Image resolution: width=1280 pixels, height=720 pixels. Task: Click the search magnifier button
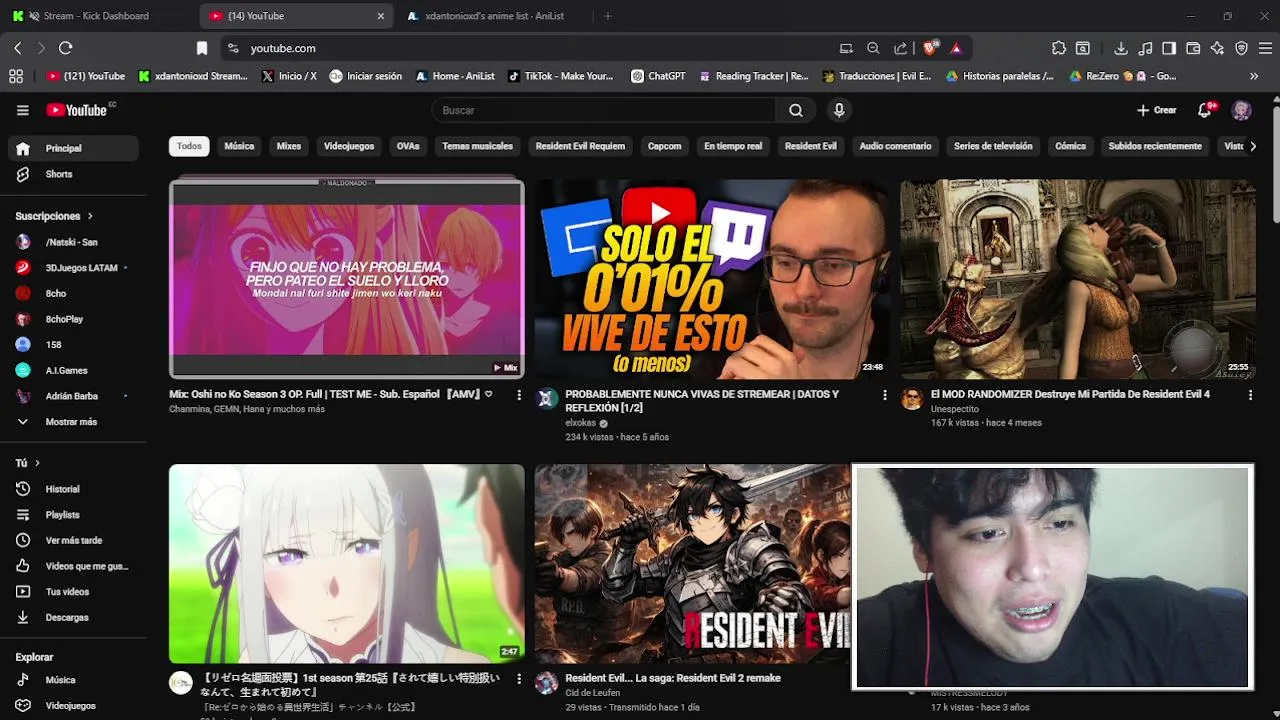(x=796, y=110)
